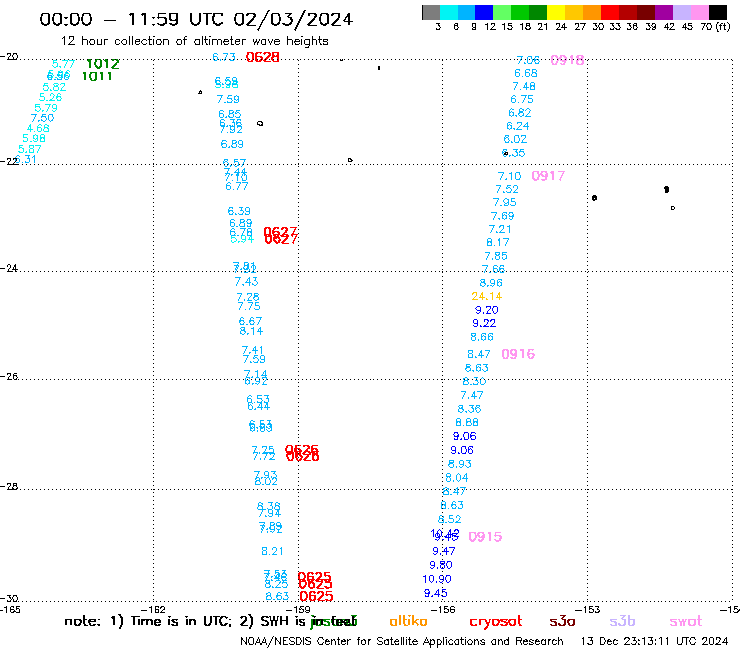Select the cyan 6 ft color swatch

(449, 12)
